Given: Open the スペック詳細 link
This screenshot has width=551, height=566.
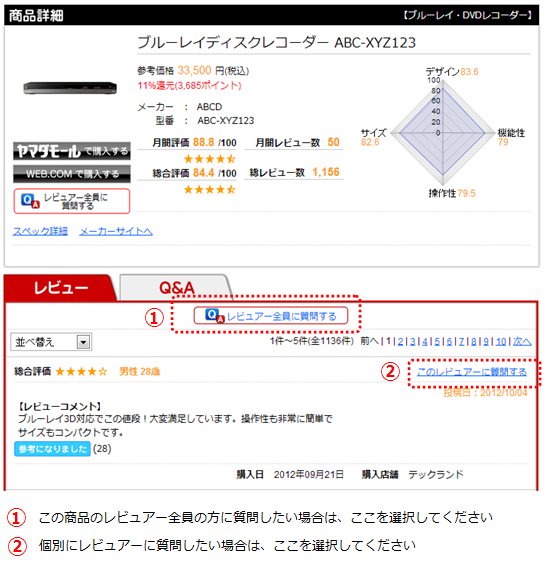Looking at the screenshot, I should [x=40, y=231].
